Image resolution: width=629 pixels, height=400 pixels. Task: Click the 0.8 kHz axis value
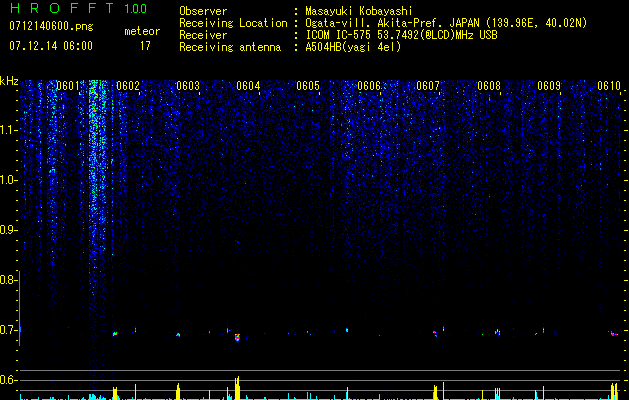click(8, 280)
